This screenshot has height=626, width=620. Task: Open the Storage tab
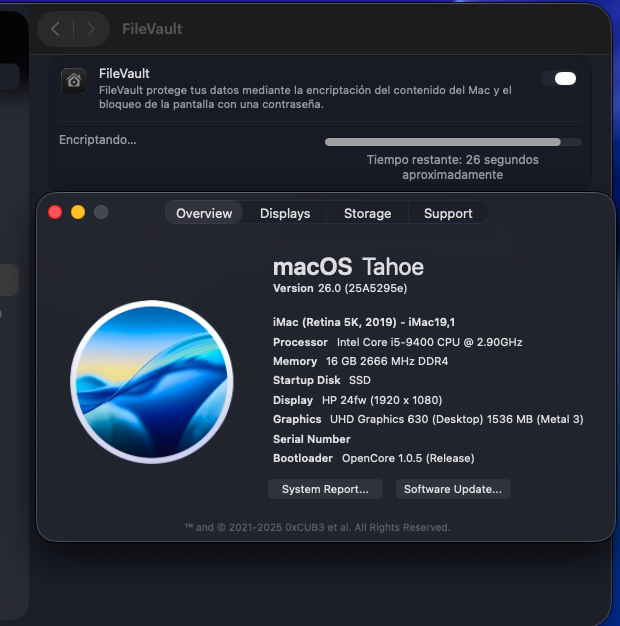(x=367, y=213)
